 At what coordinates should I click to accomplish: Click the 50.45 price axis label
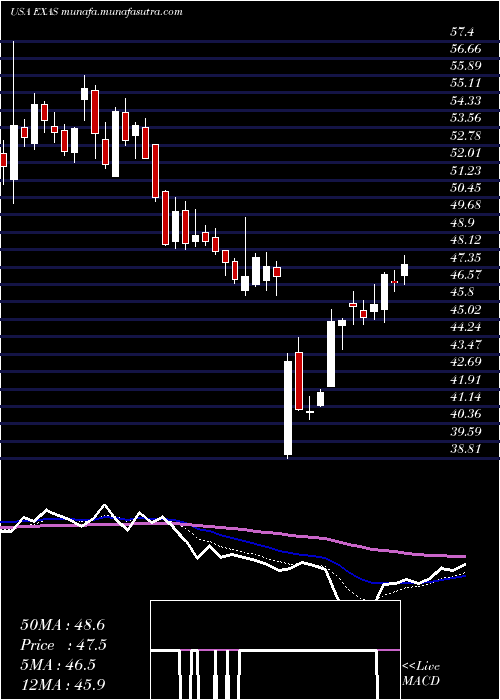point(466,188)
